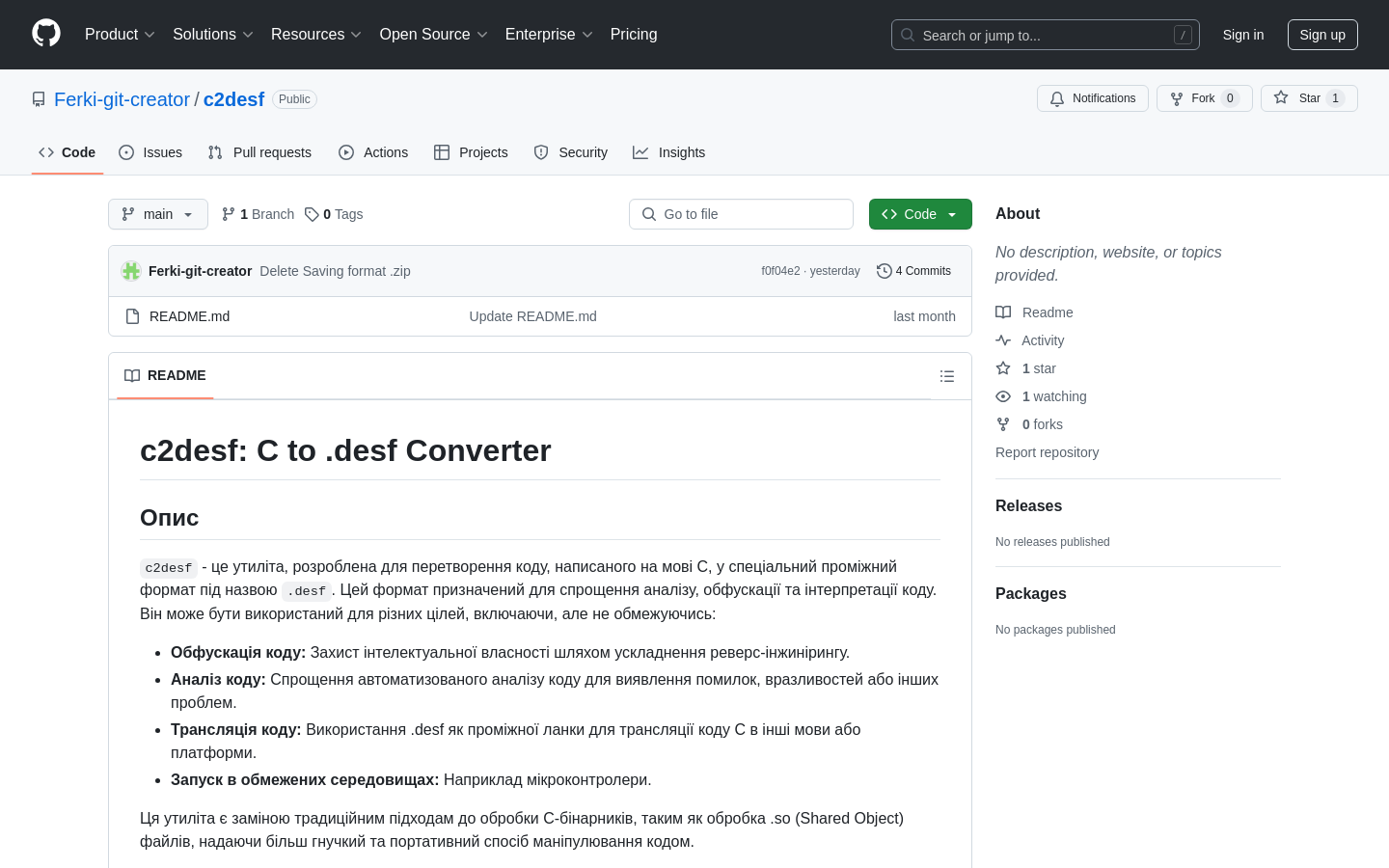Click the Ferki-git-creator avatar in commit row
Screen dimensions: 1389x868
tap(131, 271)
